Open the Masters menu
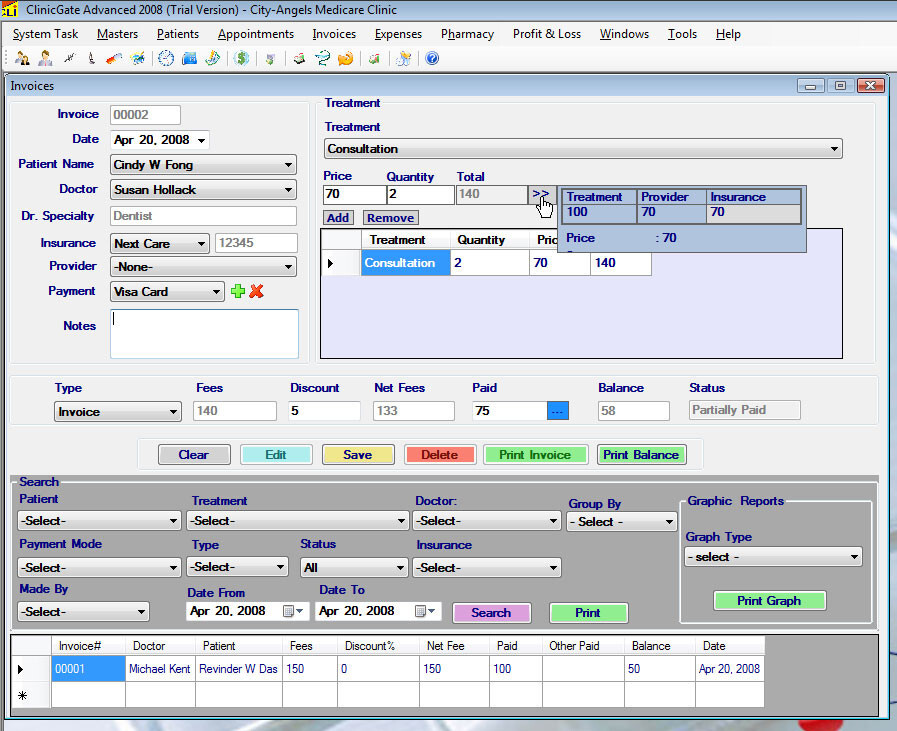Screen dimensions: 897x731 [117, 34]
